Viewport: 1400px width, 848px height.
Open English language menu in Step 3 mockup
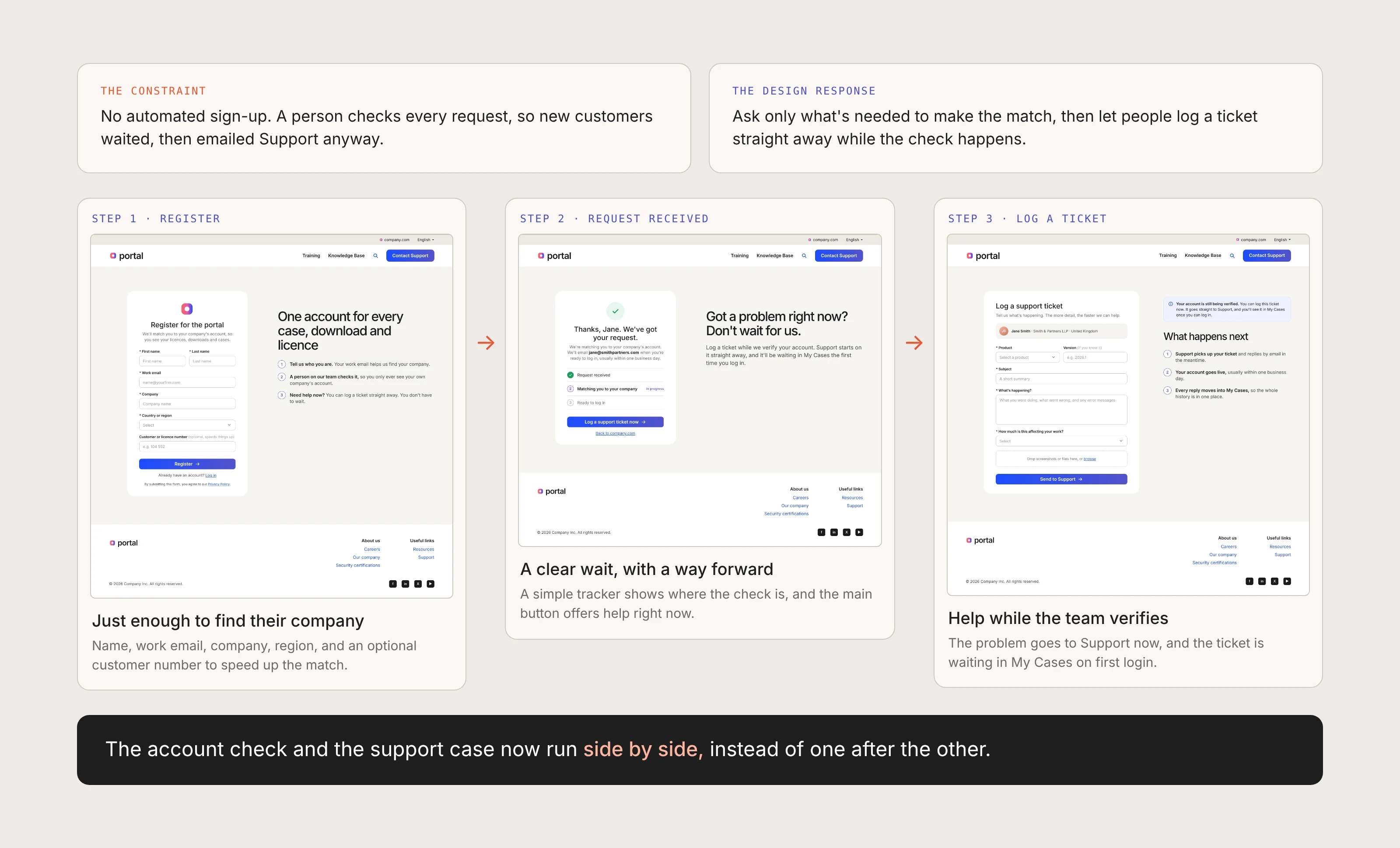pos(1282,240)
